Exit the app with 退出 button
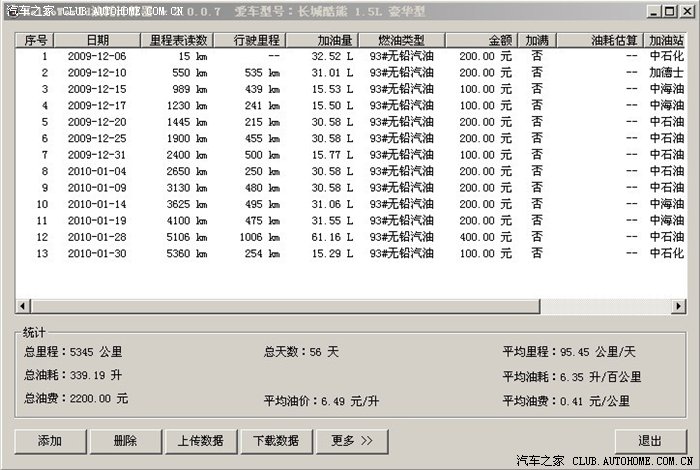 650,441
